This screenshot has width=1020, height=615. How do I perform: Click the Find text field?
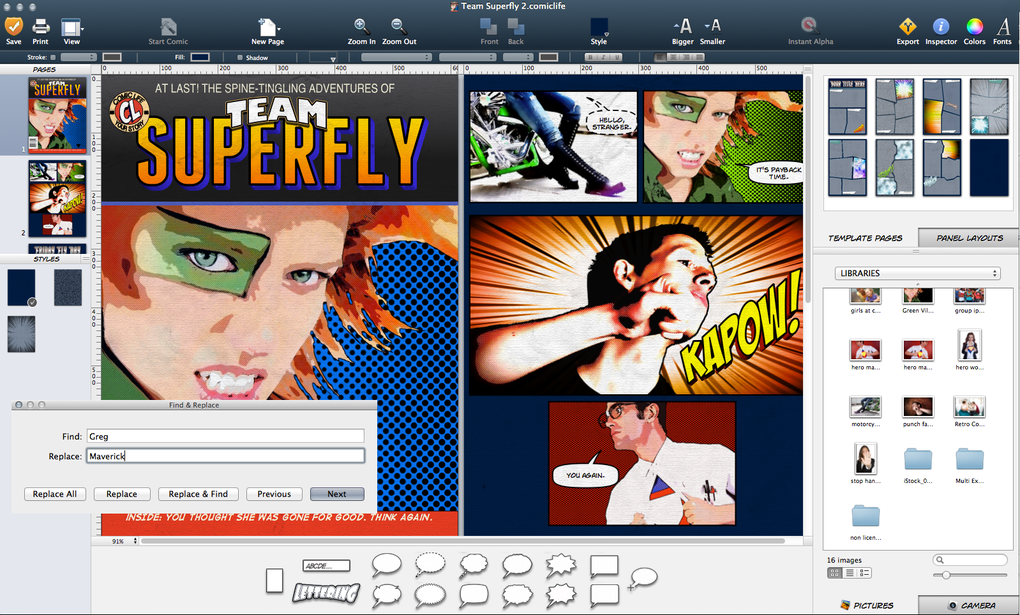[x=225, y=436]
